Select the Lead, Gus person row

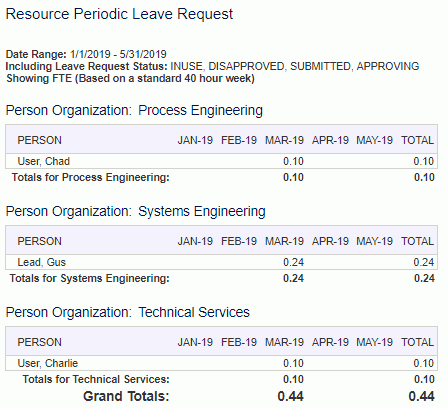click(x=221, y=262)
